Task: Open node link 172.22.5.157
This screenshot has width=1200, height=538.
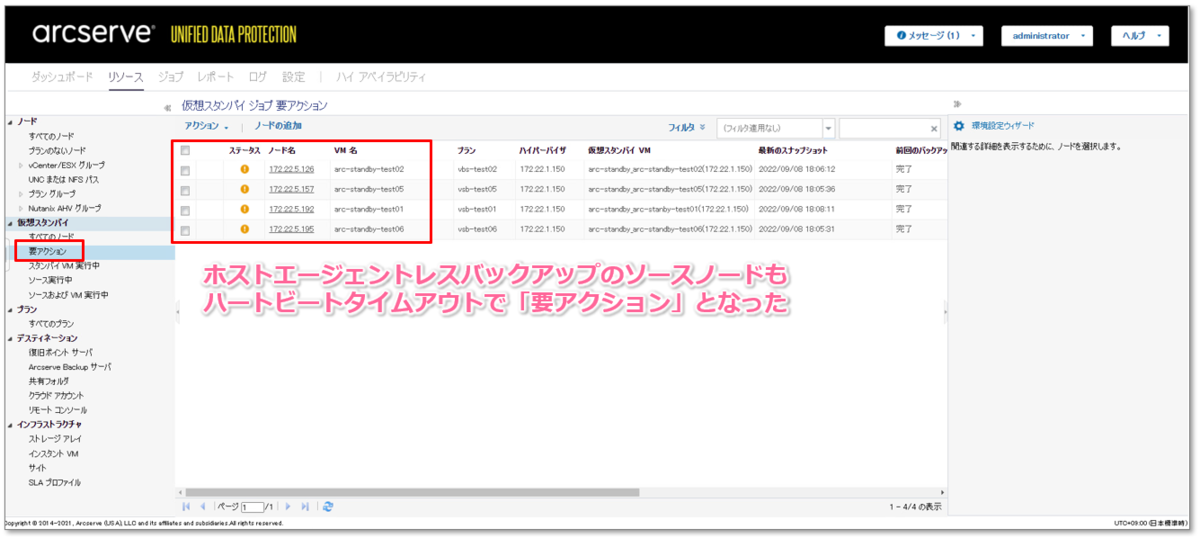Action: (291, 189)
